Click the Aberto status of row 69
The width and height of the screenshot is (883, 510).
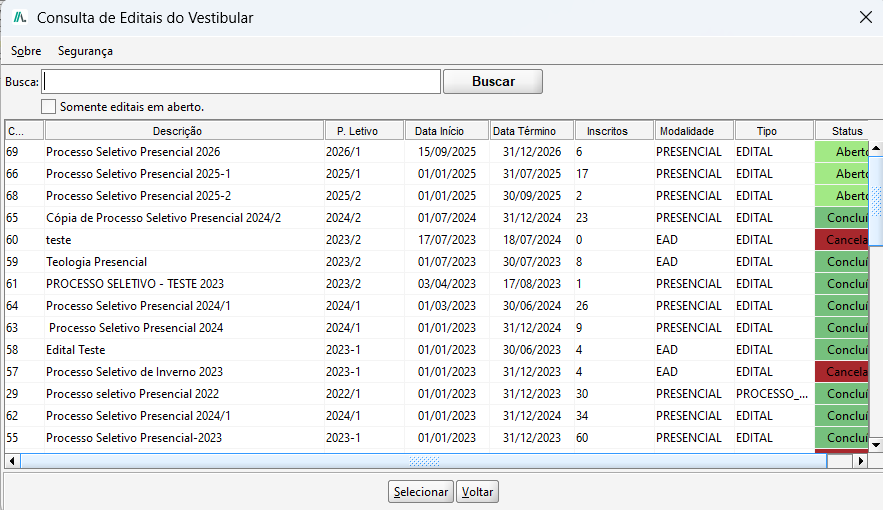841,152
